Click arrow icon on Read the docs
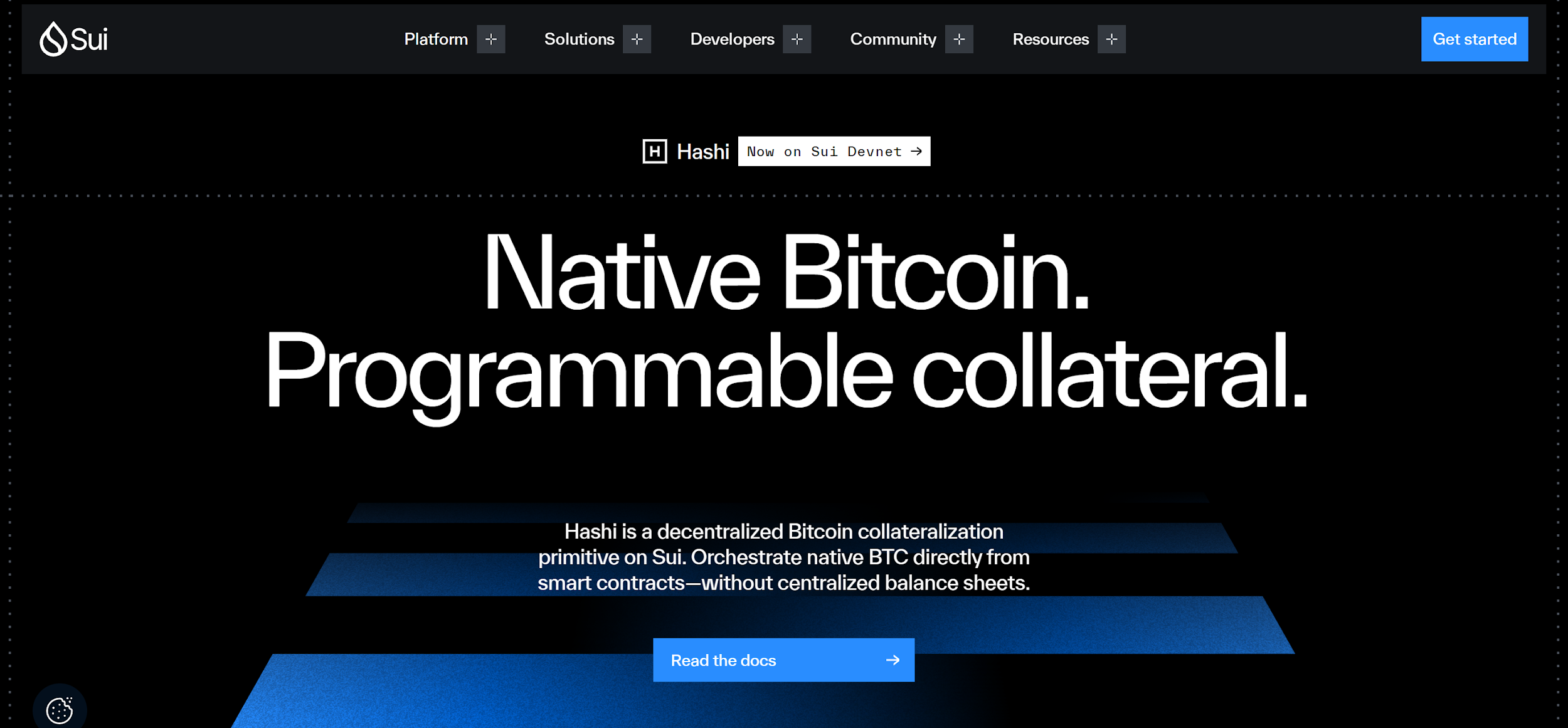This screenshot has width=1568, height=728. pos(893,660)
